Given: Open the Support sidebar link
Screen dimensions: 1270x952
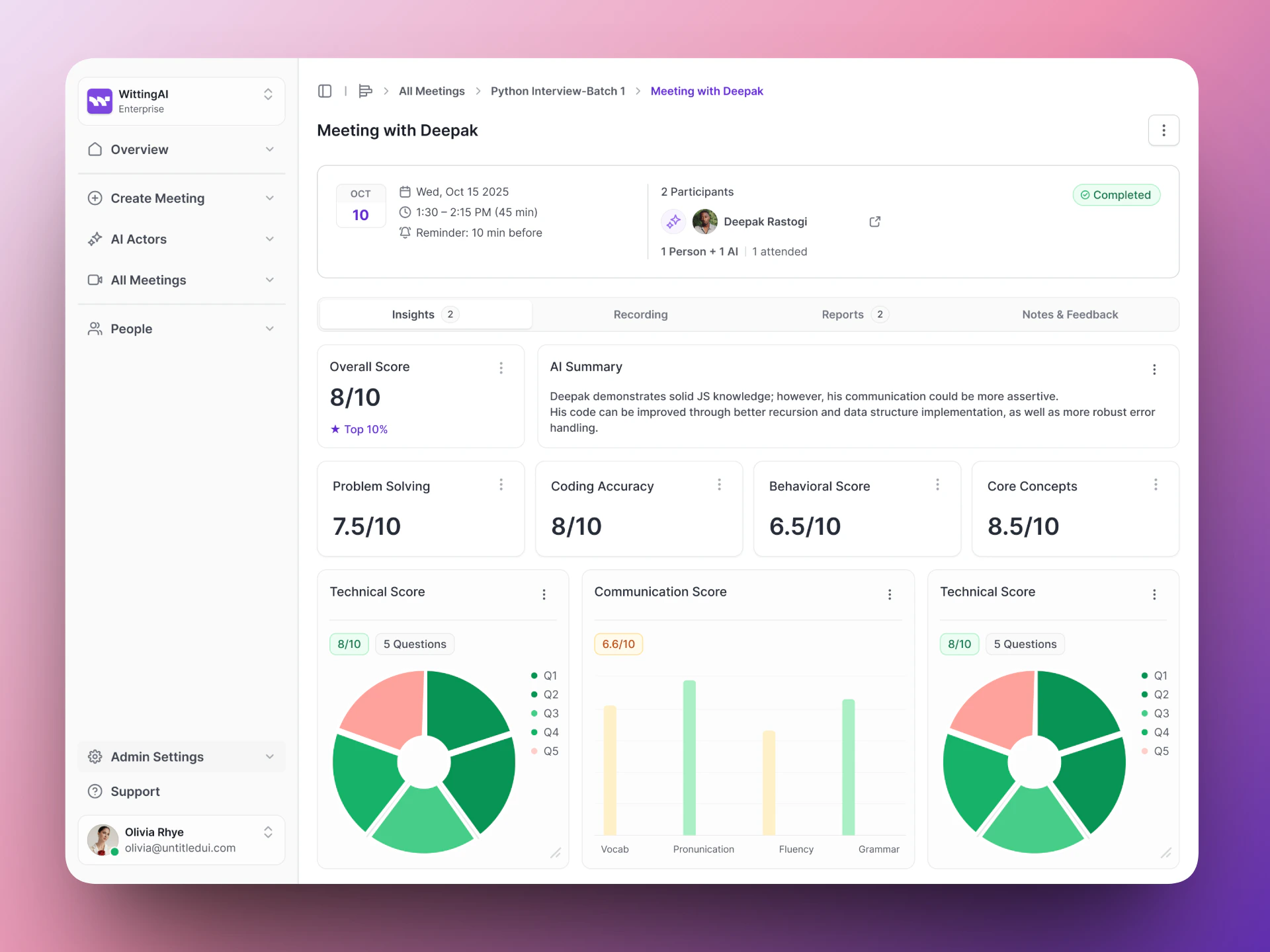Looking at the screenshot, I should coord(135,791).
